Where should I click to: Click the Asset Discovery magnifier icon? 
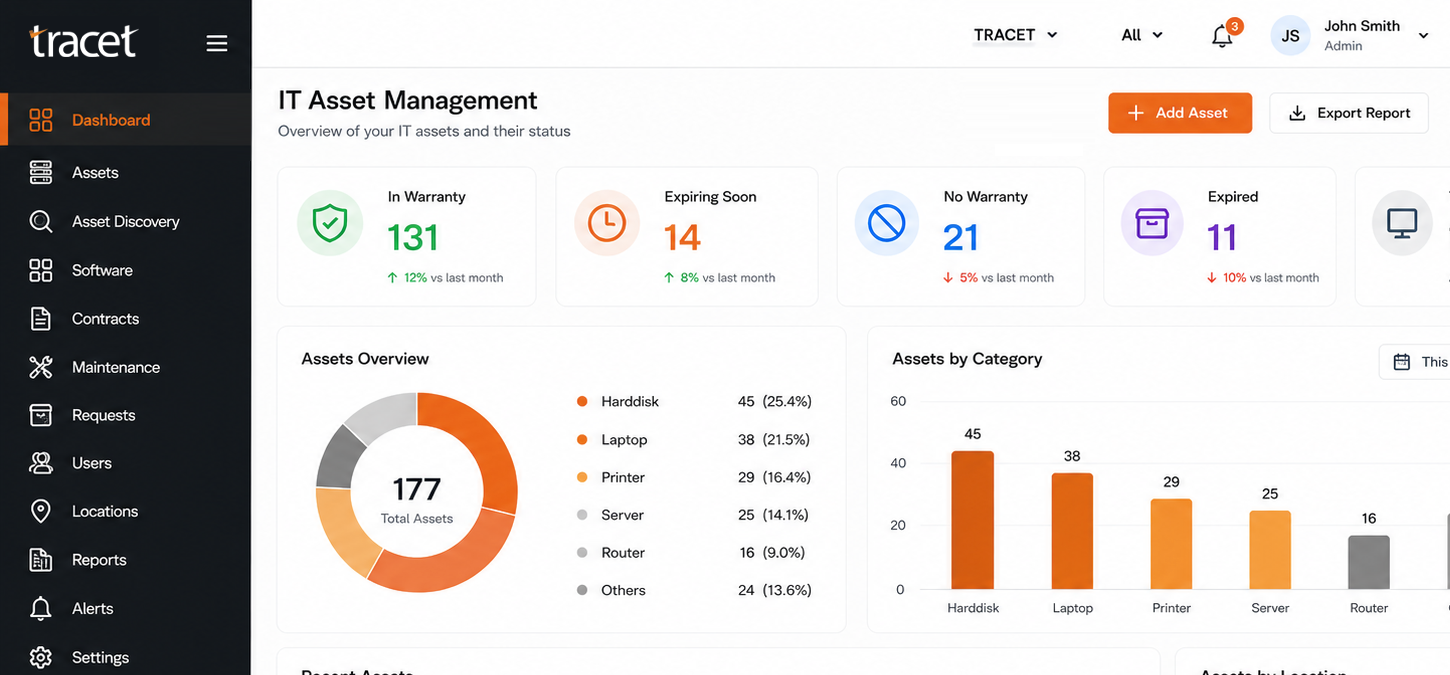[41, 221]
